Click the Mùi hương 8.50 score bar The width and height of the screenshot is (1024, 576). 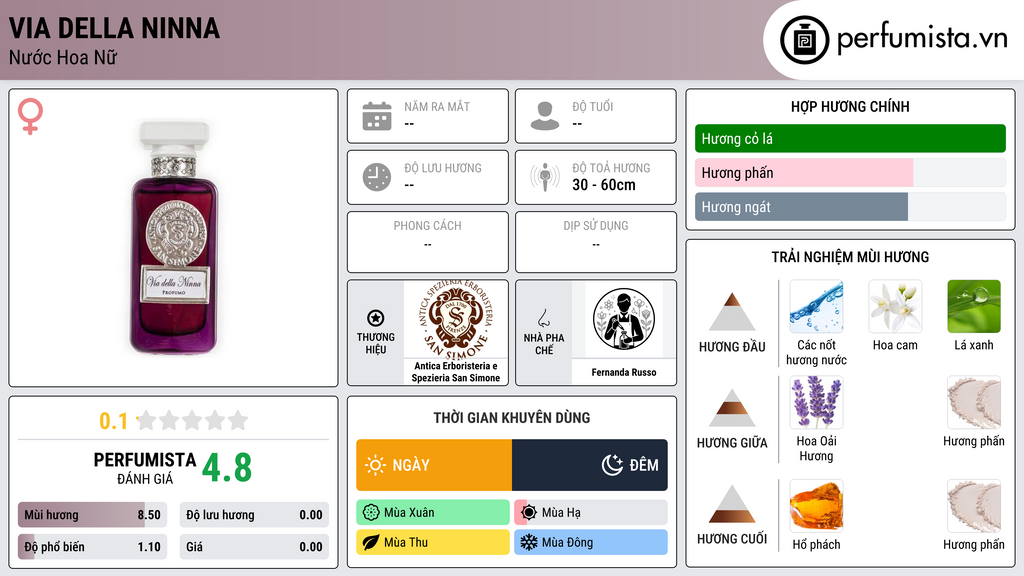pos(93,515)
